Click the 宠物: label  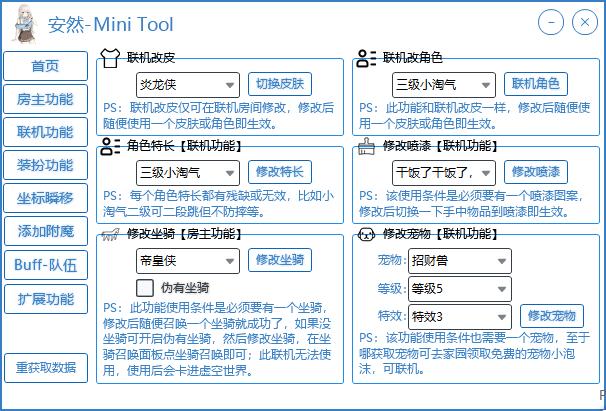(x=392, y=261)
